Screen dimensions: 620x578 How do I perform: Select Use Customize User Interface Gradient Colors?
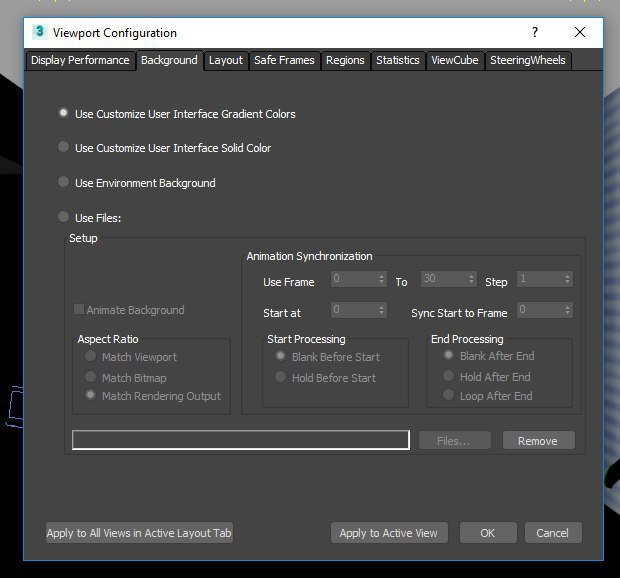[64, 114]
